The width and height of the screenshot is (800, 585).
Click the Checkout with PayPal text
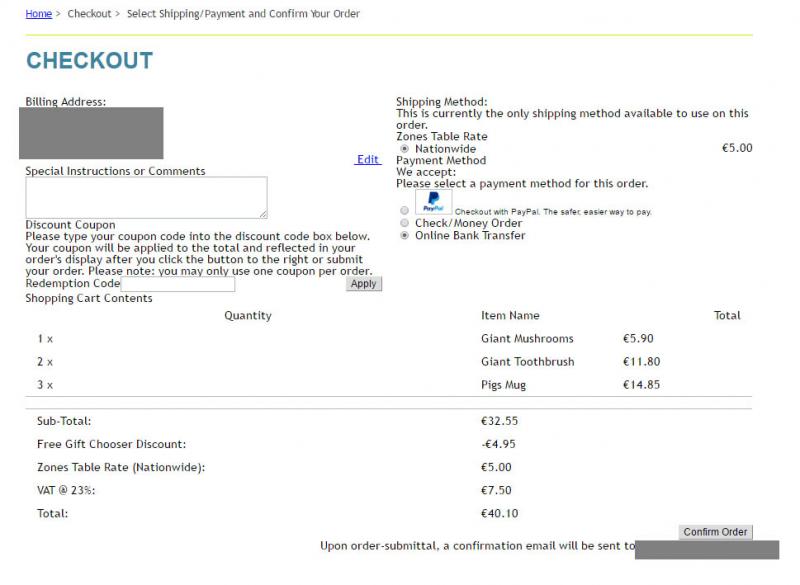pos(553,212)
